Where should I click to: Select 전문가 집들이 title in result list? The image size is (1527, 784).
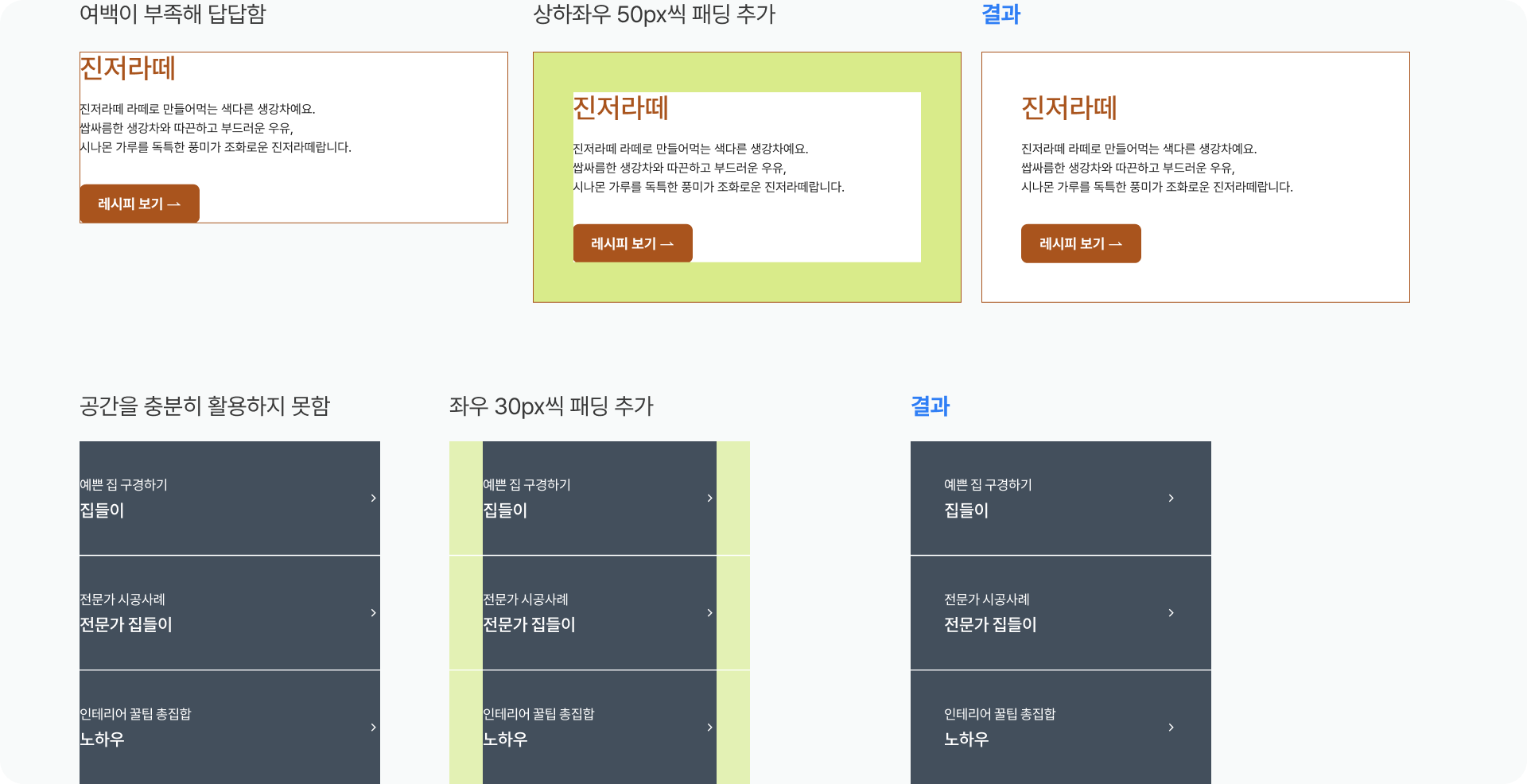[990, 625]
